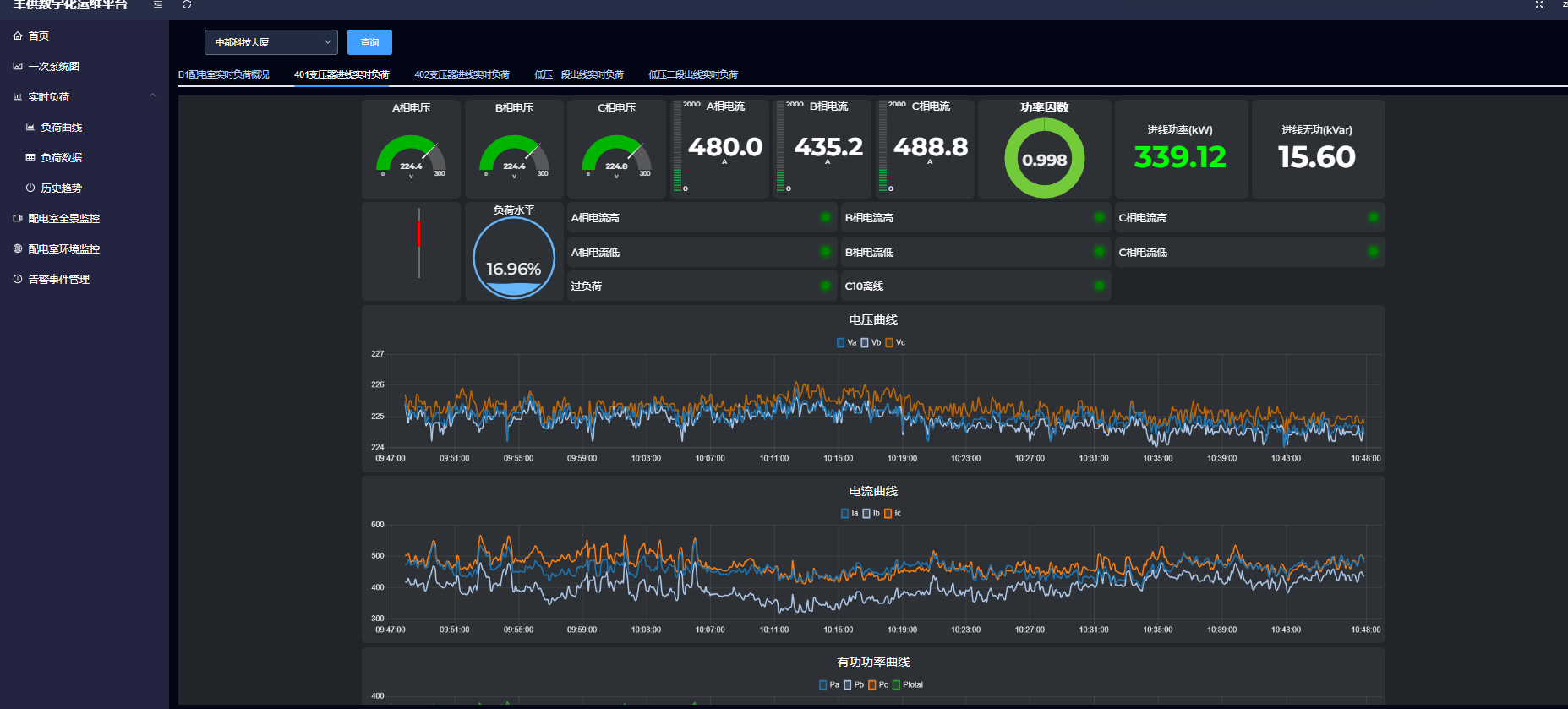Image resolution: width=1568 pixels, height=709 pixels.
Task: Toggle the Ib series in 电流曲线 legend
Action: coord(871,513)
